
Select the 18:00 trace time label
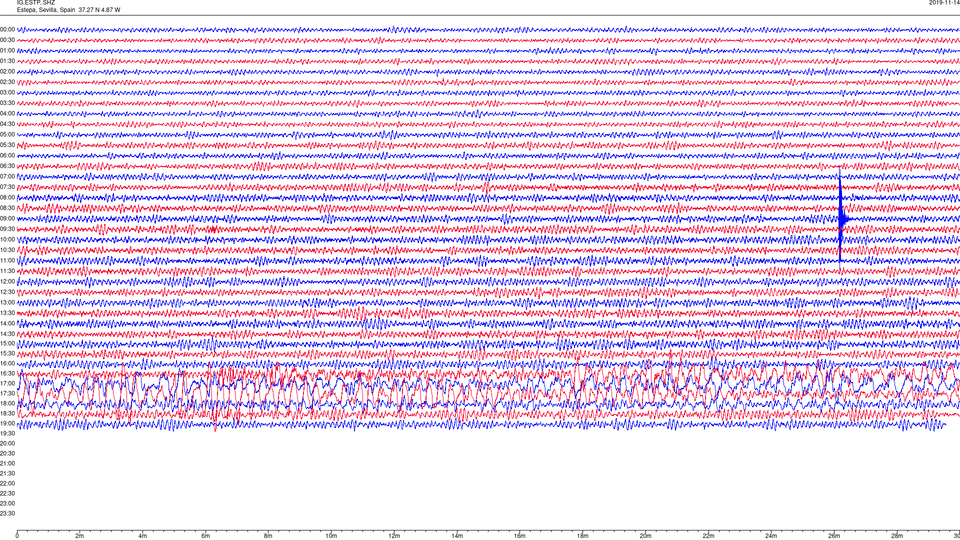(7, 403)
